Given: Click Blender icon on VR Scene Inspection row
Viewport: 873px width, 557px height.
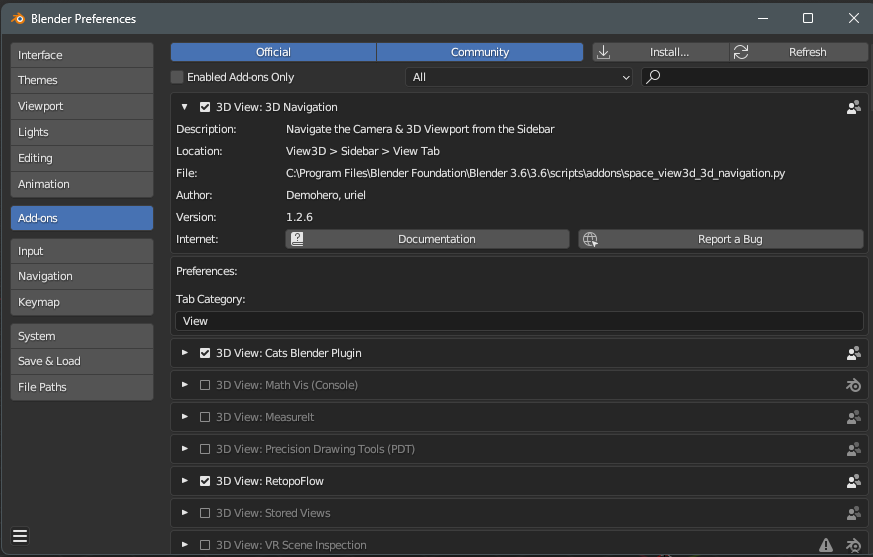Looking at the screenshot, I should 854,545.
